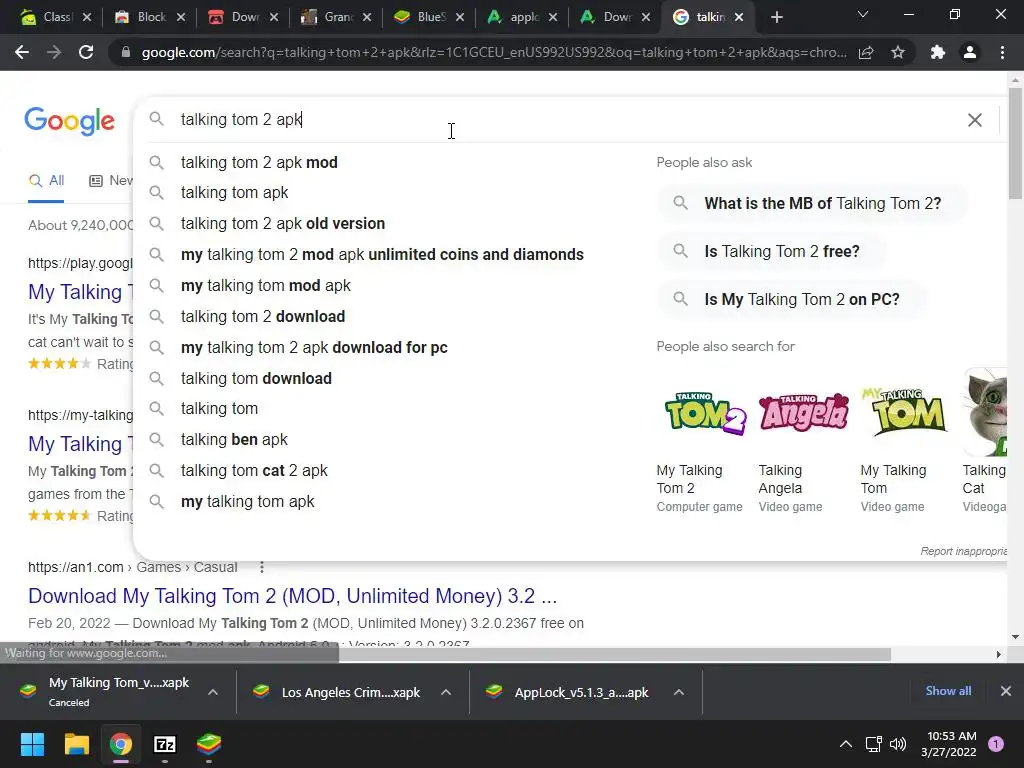Screen dimensions: 1024x768
Task: Open the Chrome profile avatar icon
Action: pos(970,52)
